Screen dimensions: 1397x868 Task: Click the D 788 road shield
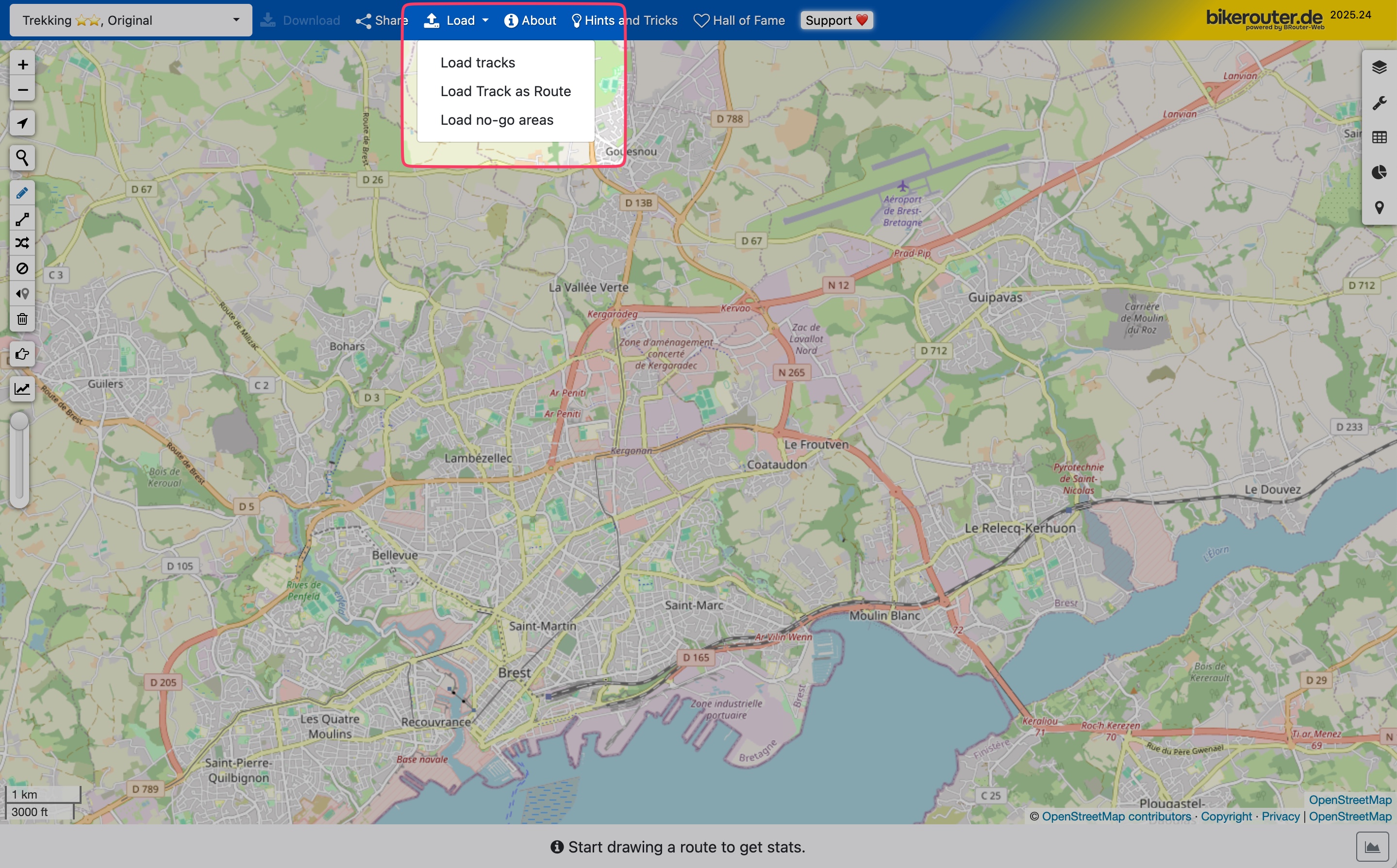coord(730,119)
